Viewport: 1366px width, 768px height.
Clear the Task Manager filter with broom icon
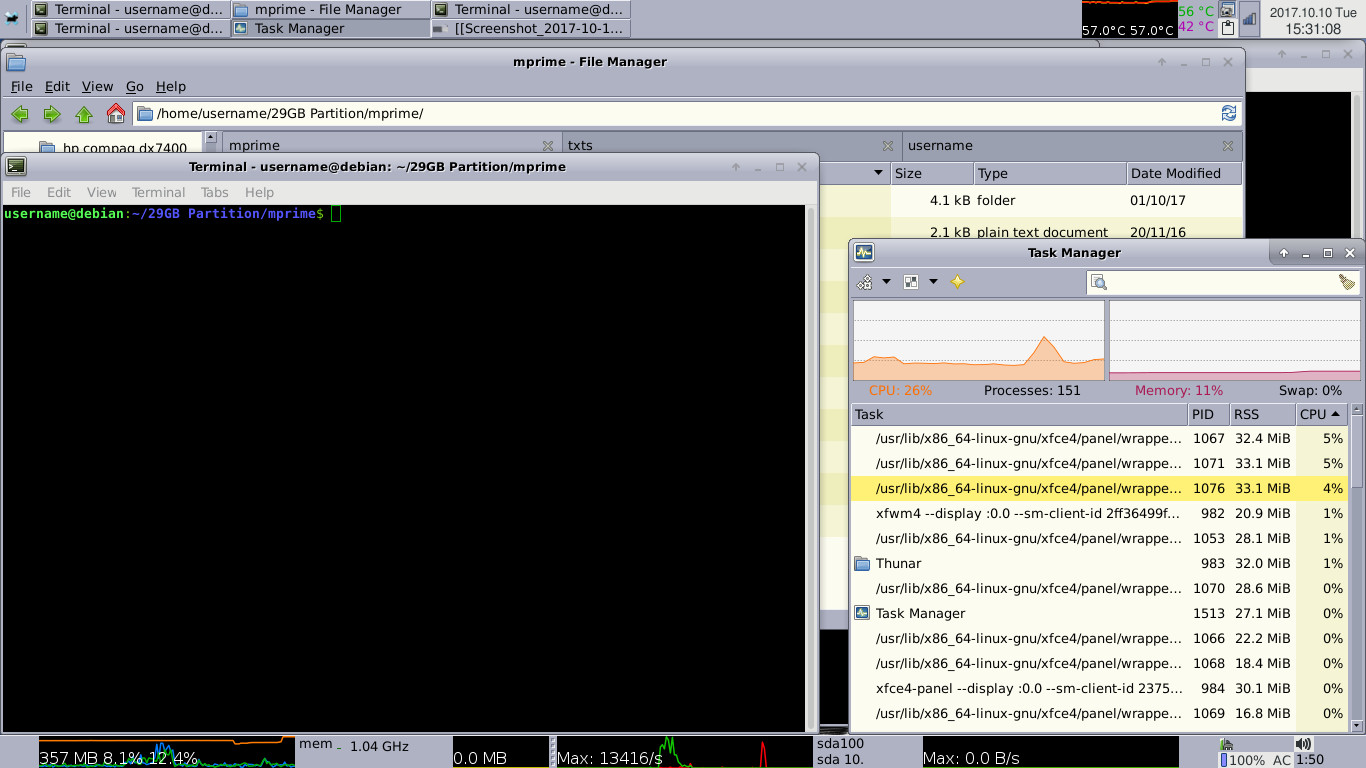click(1347, 283)
